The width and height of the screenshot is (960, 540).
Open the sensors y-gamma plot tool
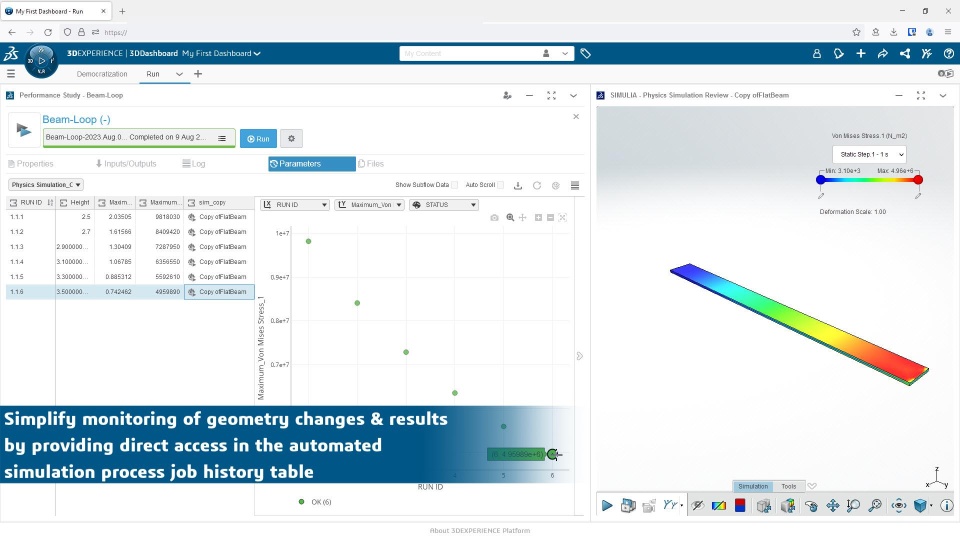tap(672, 506)
